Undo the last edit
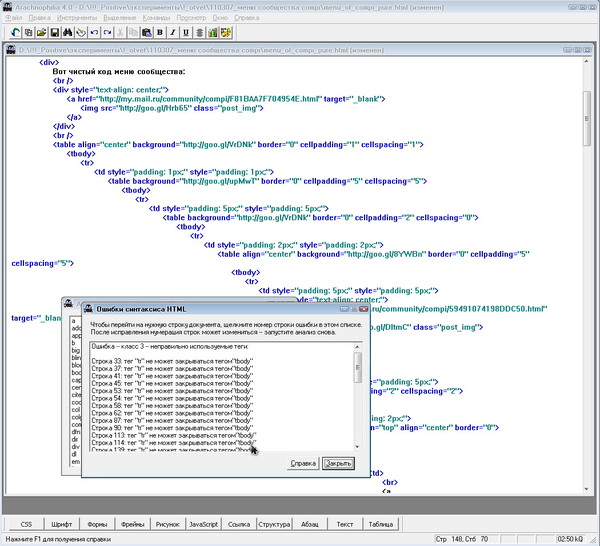This screenshot has width=600, height=546. point(94,33)
